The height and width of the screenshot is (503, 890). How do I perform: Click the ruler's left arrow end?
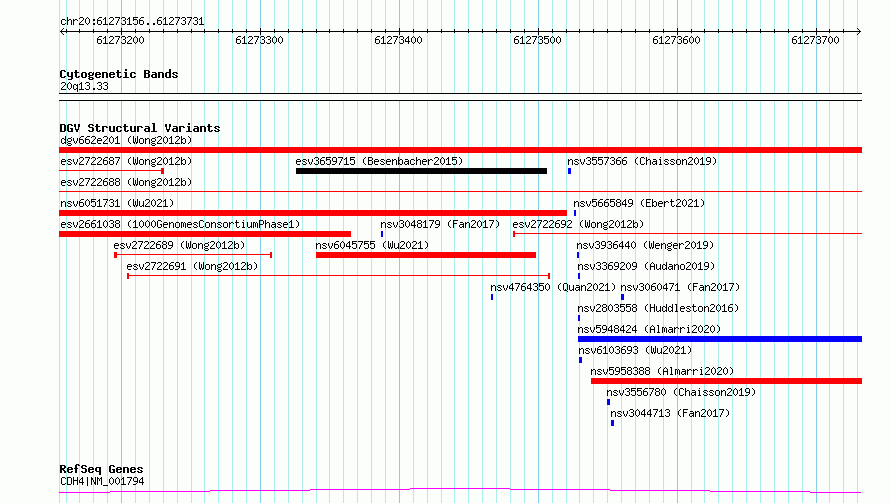(x=62, y=32)
